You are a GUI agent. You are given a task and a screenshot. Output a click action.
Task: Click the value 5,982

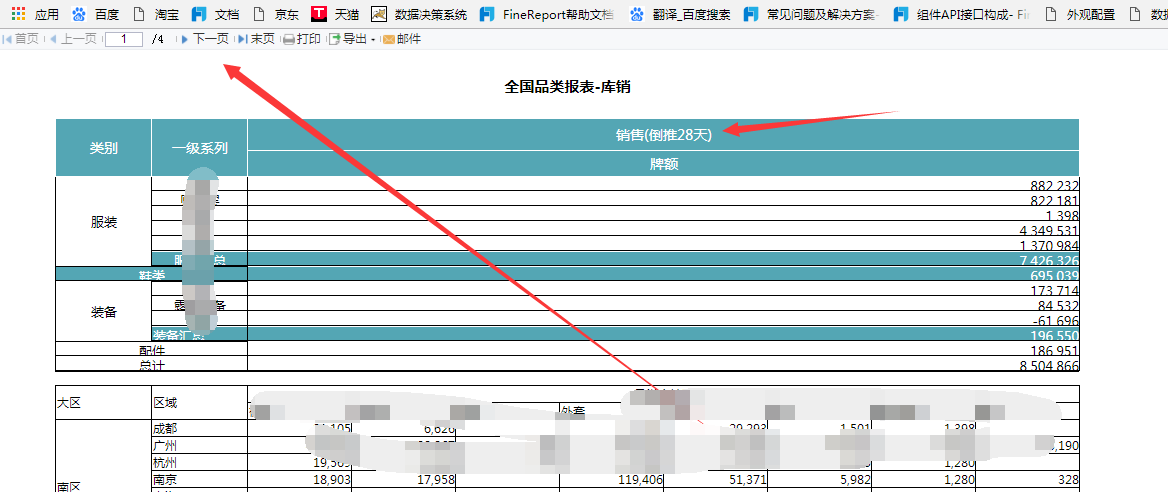click(856, 479)
